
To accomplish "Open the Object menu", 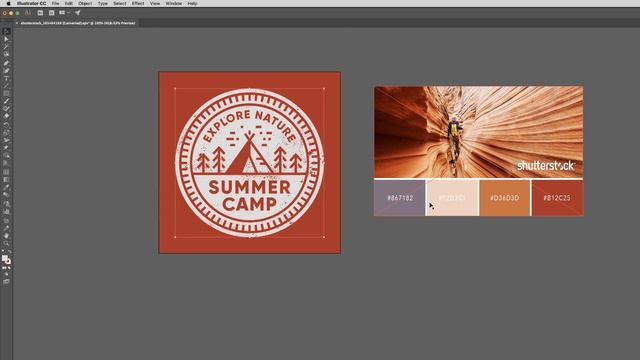I will [x=85, y=3].
